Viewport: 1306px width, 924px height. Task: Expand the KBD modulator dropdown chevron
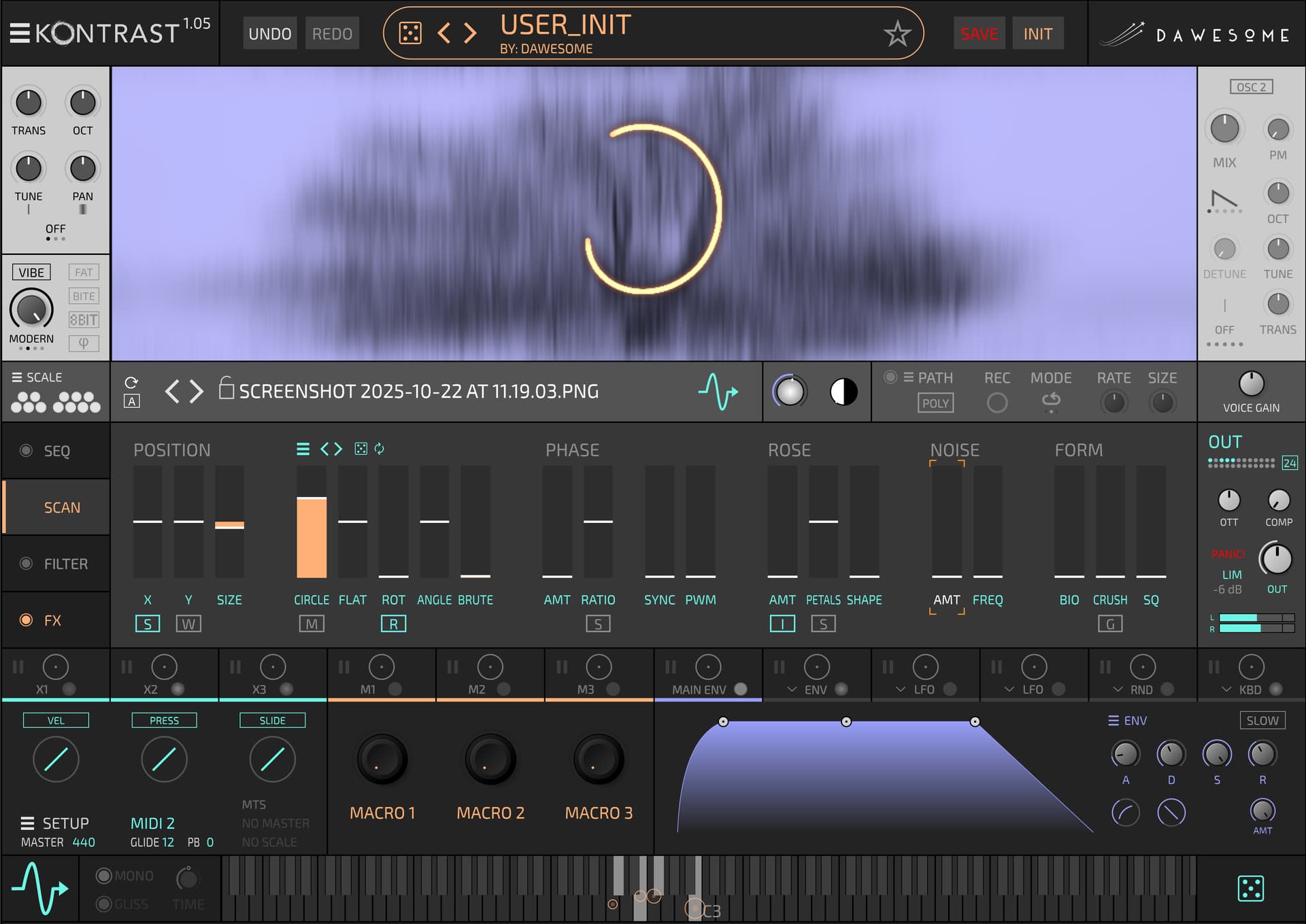click(1226, 689)
